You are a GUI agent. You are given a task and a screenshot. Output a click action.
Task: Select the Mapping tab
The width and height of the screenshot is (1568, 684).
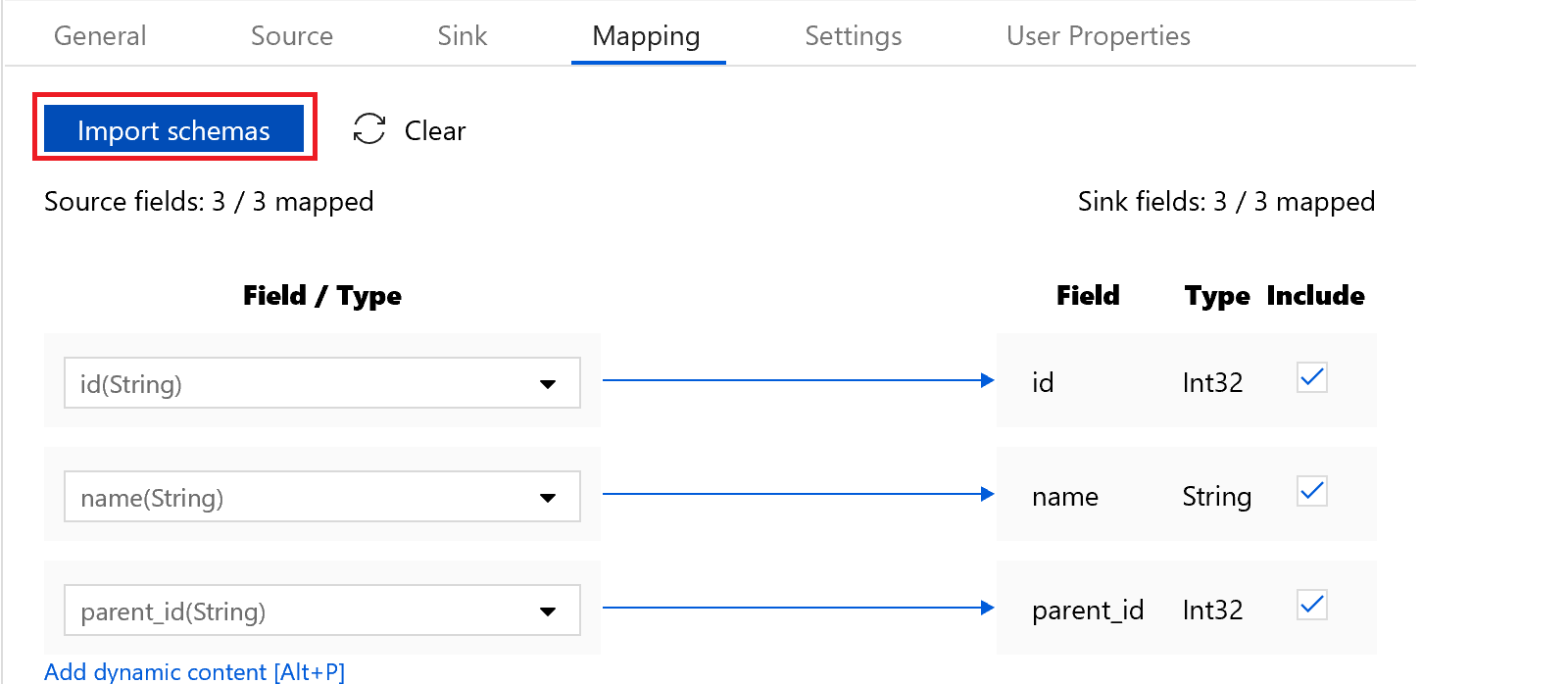[647, 36]
